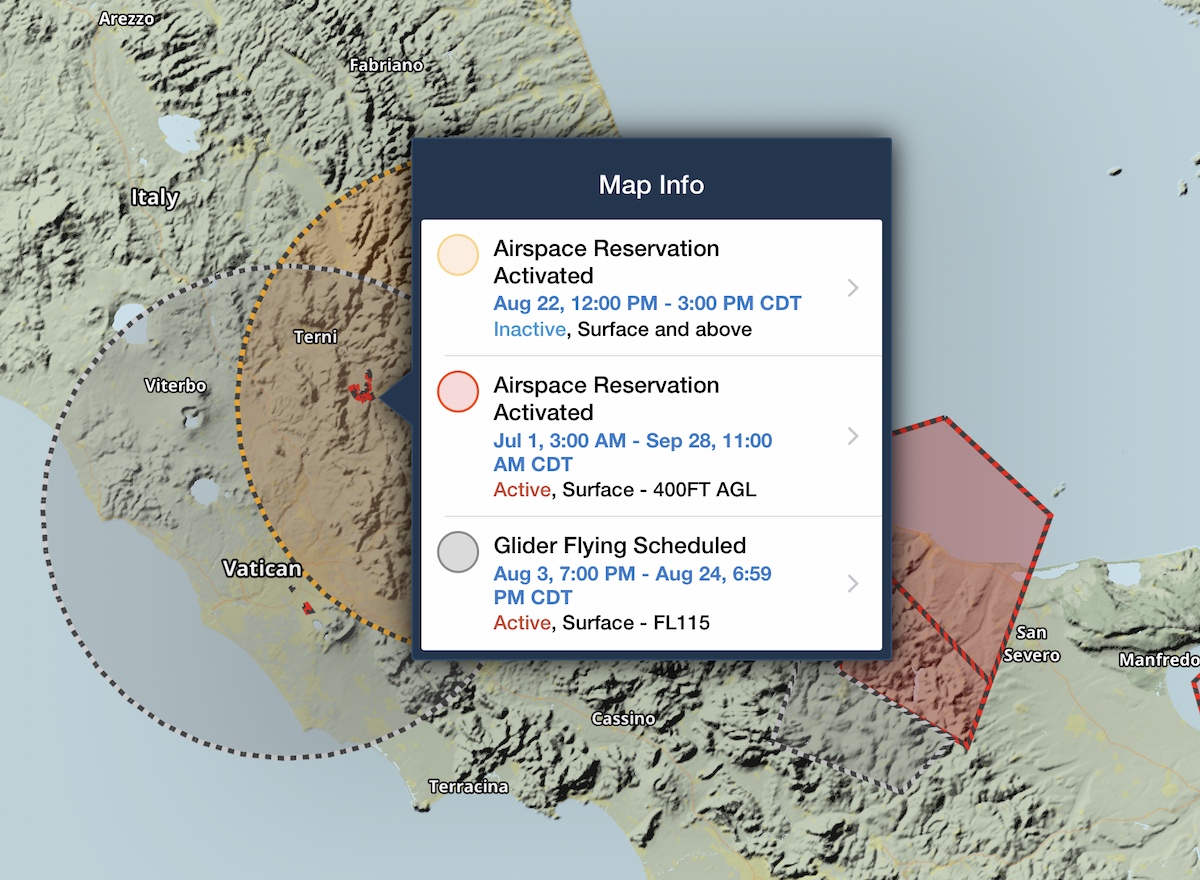Screen dimensions: 1200x880
Task: Select the inactive Airspace Reservation Activated title
Action: tap(606, 261)
